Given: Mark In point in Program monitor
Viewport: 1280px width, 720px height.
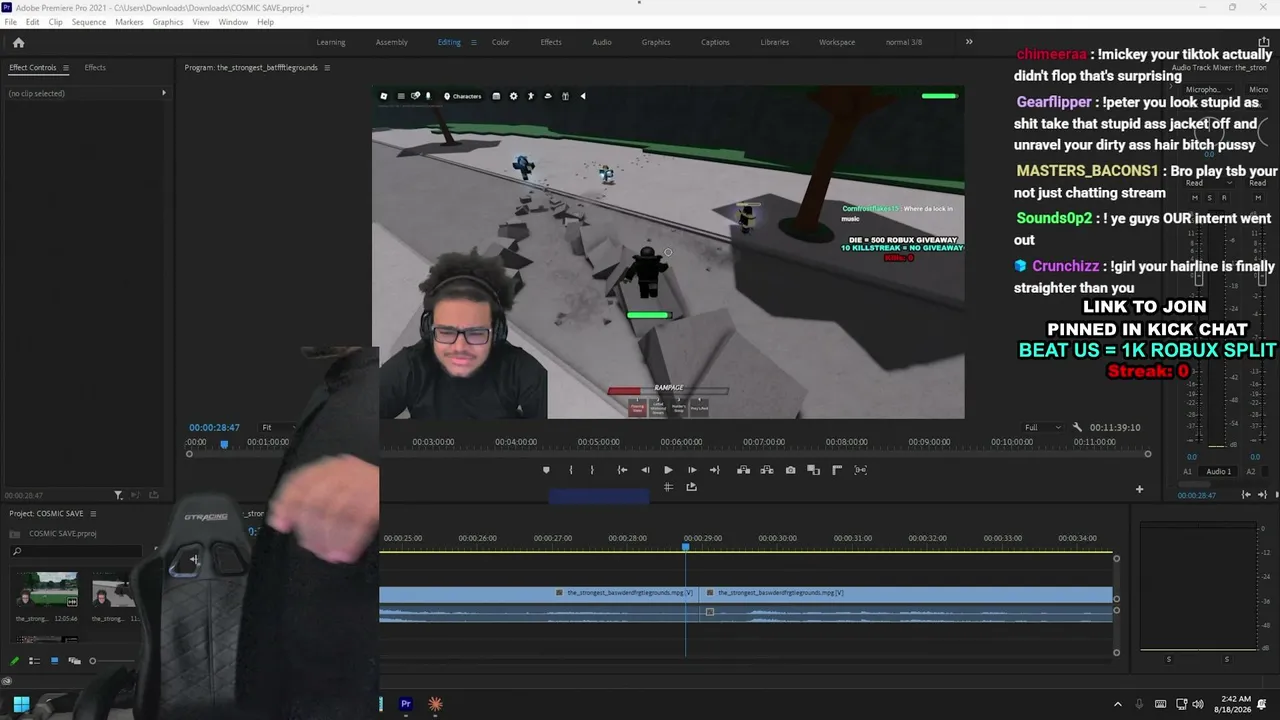Looking at the screenshot, I should click(571, 470).
